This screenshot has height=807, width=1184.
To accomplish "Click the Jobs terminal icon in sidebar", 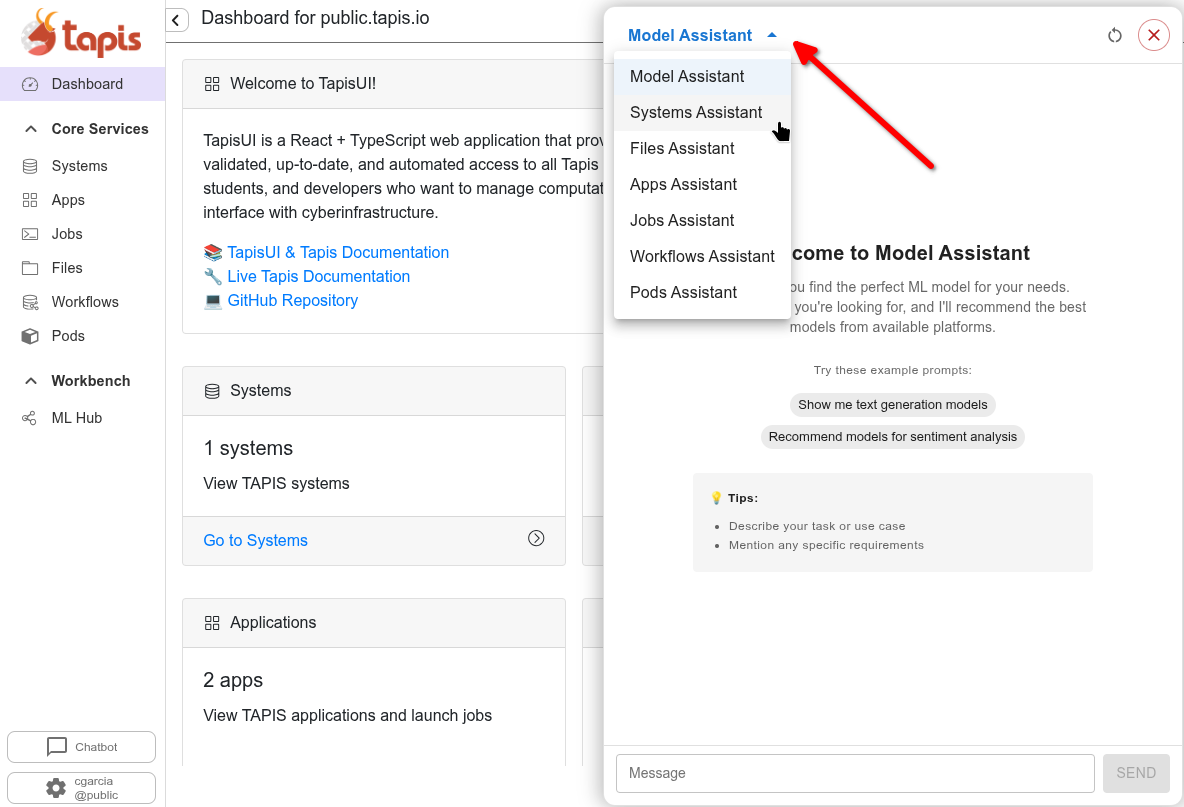I will [30, 234].
